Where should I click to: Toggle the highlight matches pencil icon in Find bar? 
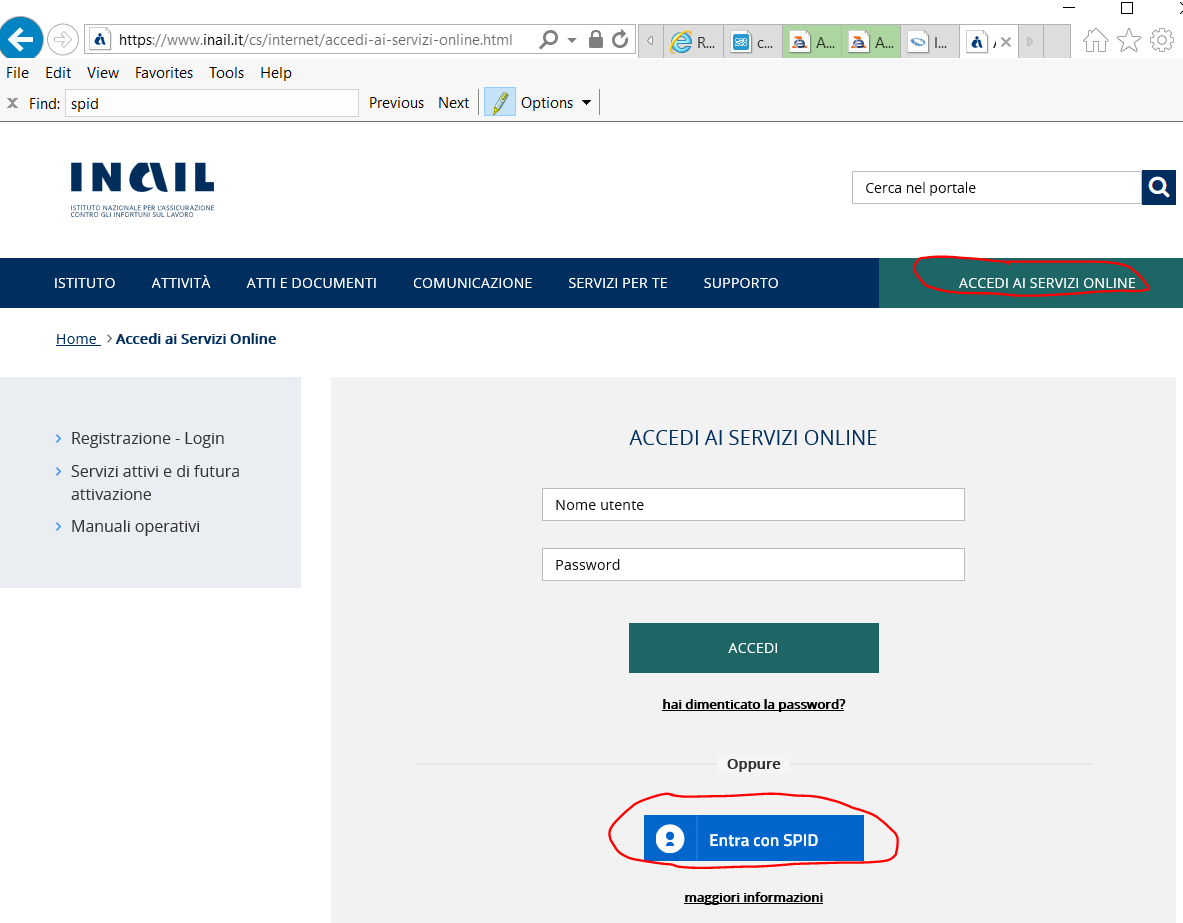499,103
